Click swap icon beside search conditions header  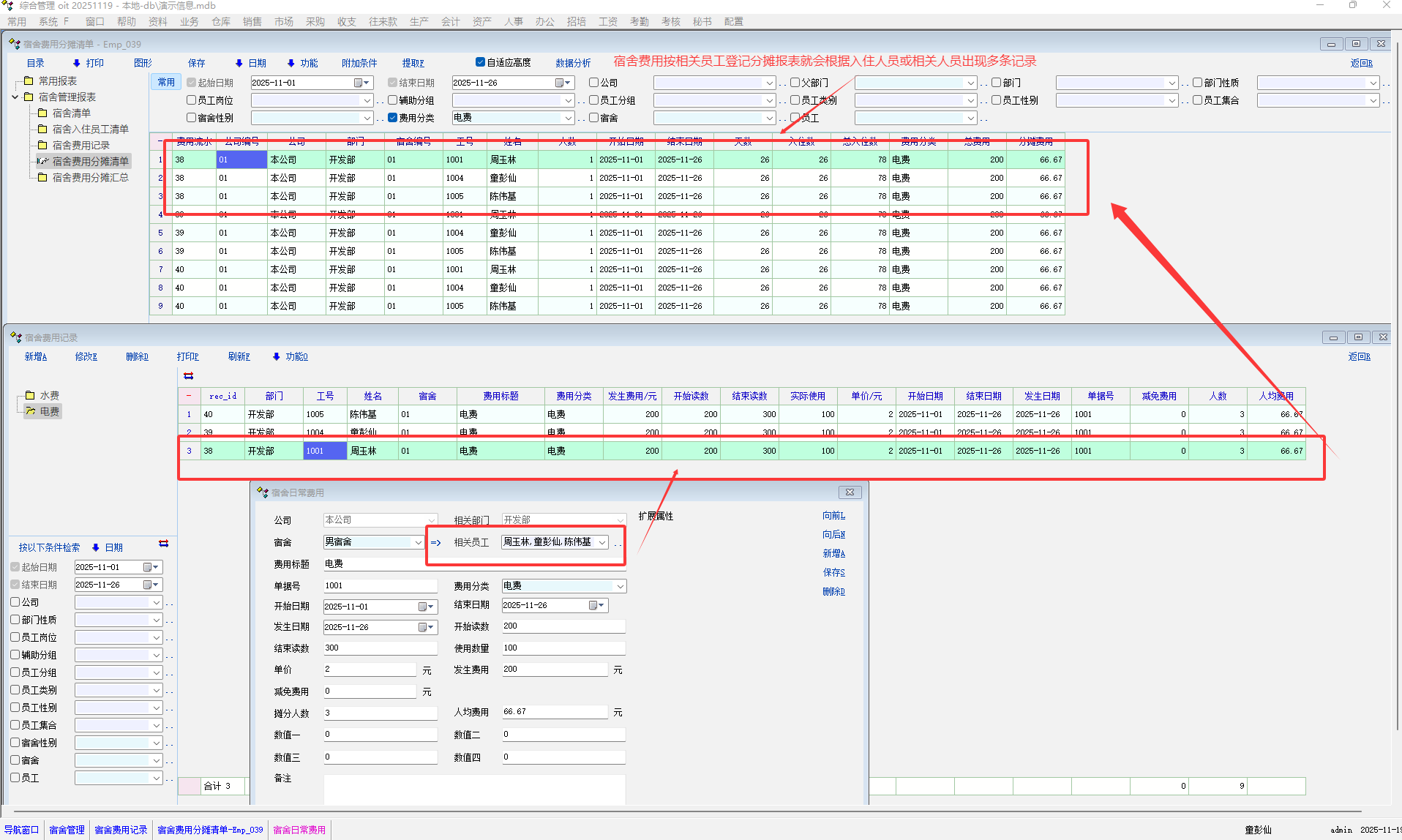click(x=163, y=544)
